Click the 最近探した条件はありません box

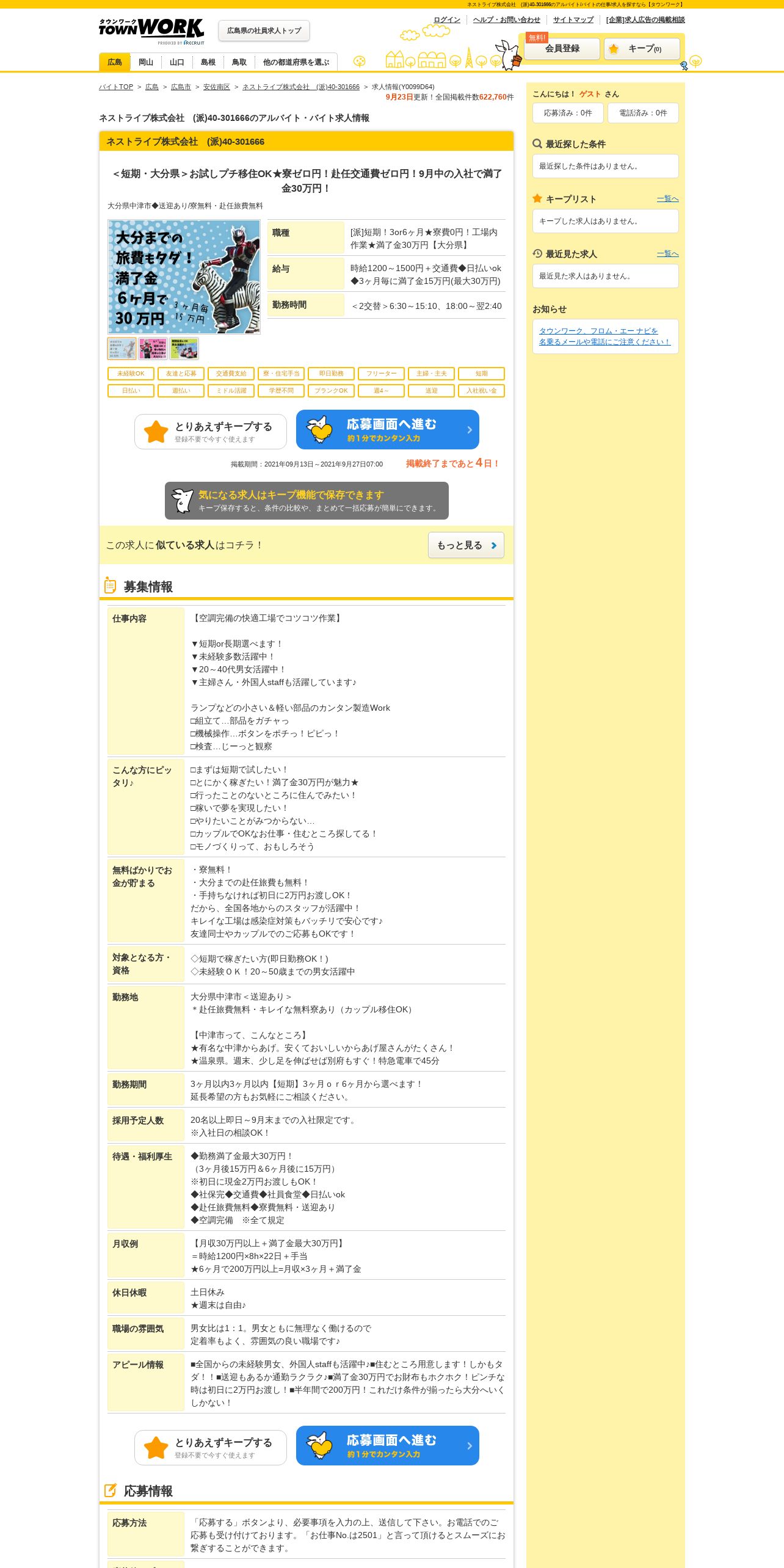pos(605,166)
